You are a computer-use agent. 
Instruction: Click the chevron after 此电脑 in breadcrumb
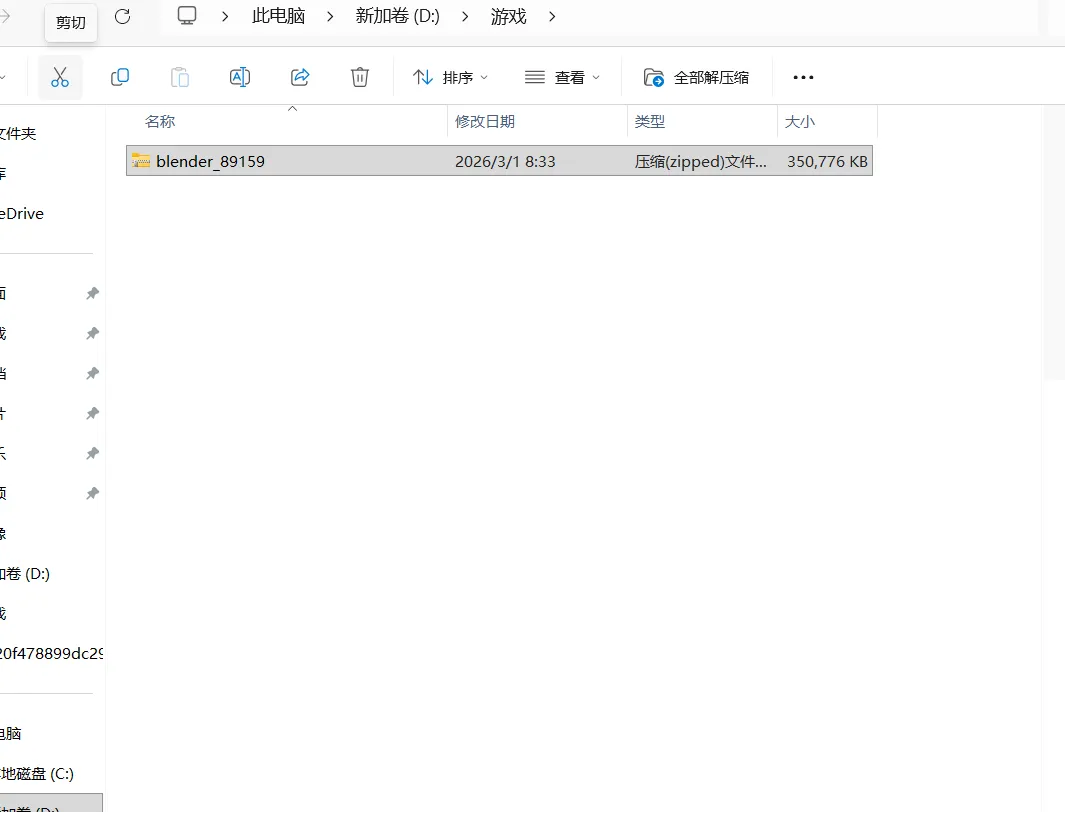pyautogui.click(x=330, y=16)
